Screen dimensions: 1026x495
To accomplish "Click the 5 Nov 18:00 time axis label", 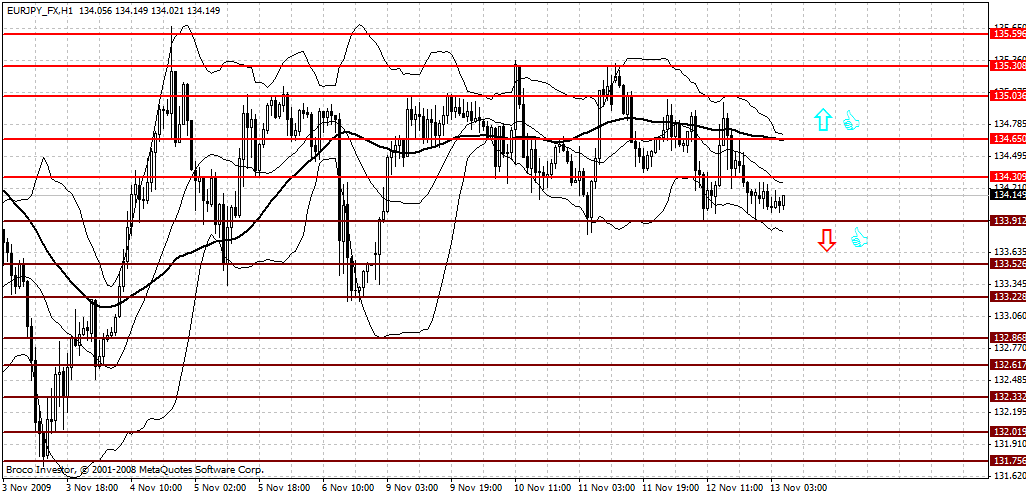I will [x=284, y=488].
